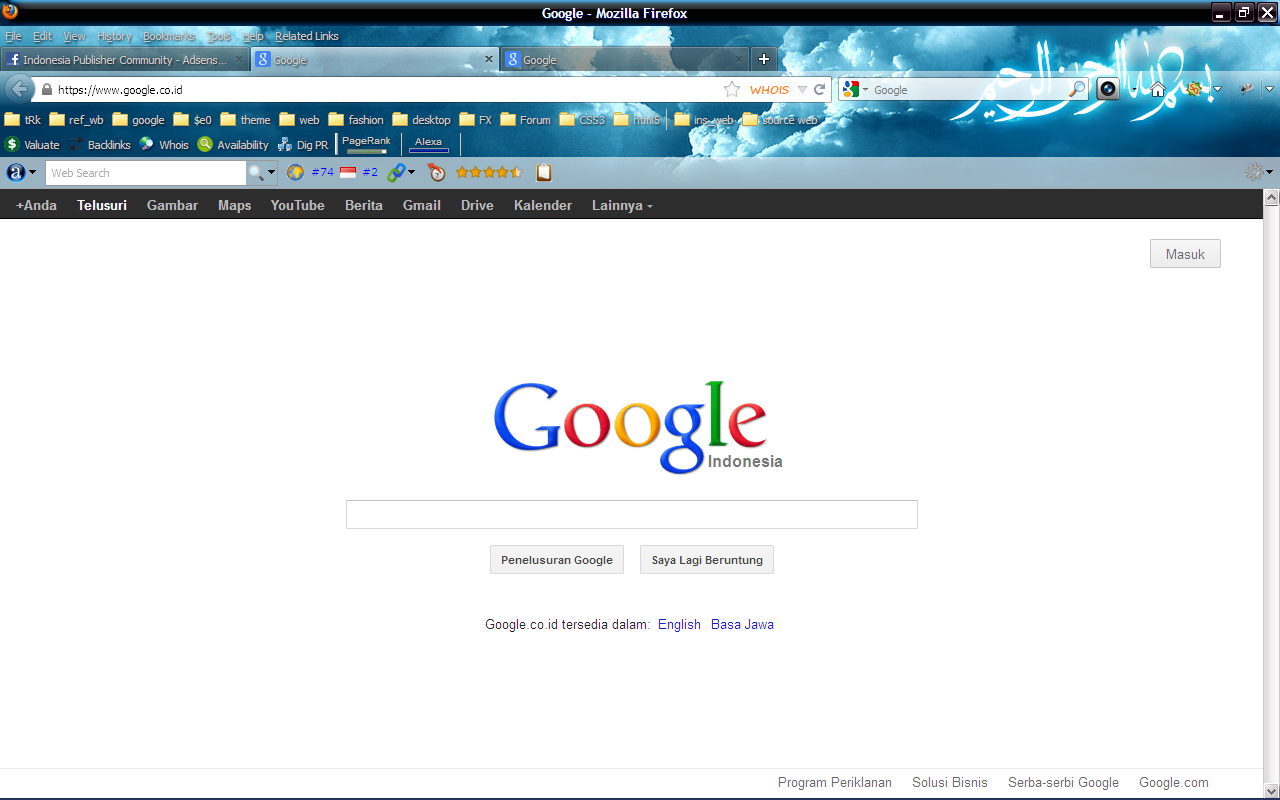The height and width of the screenshot is (800, 1280).
Task: Open a new tab with the plus button
Action: [763, 60]
